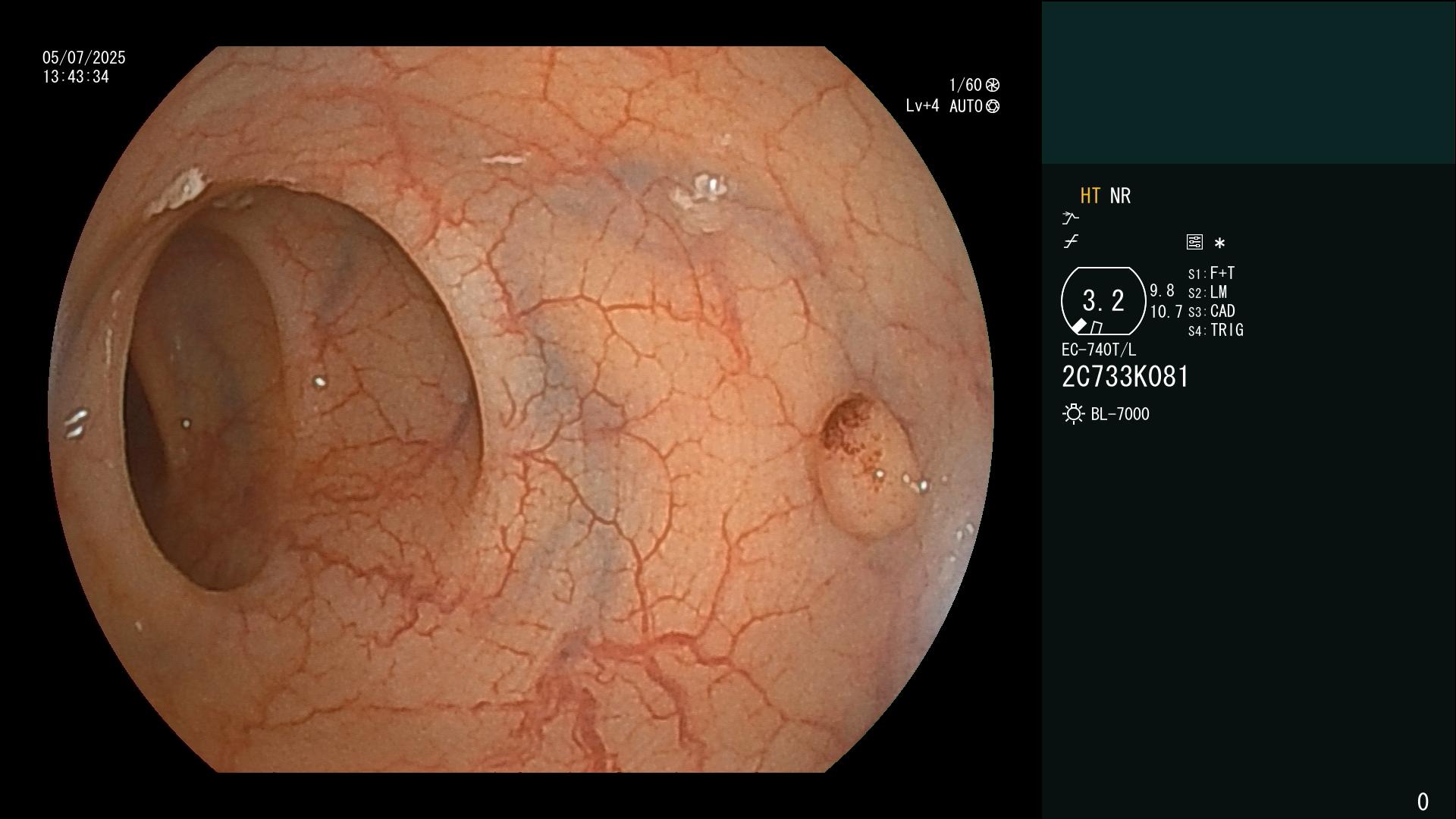Click the date 05/07/2025
1456x819 pixels.
coord(84,58)
